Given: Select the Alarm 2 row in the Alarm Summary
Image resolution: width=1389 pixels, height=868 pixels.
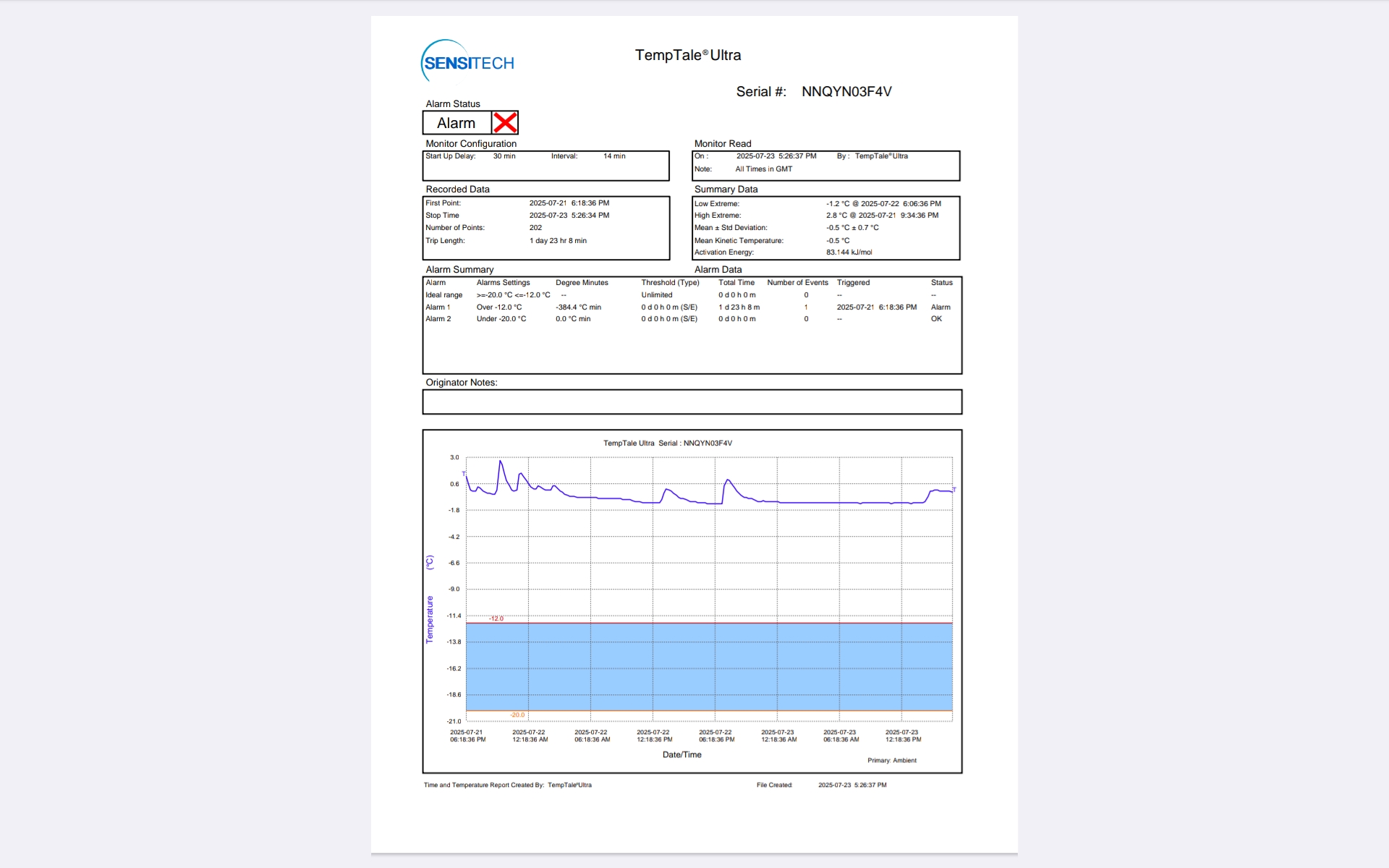Looking at the screenshot, I should pos(438,319).
